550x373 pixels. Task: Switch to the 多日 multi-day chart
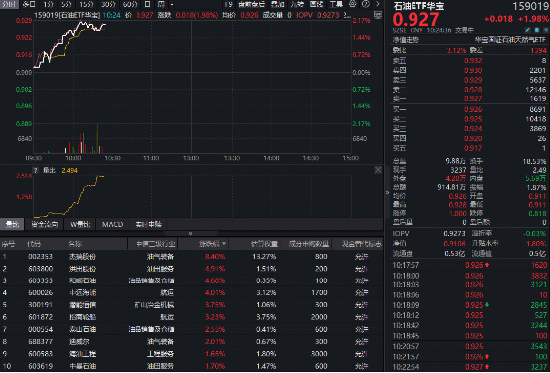pos(29,4)
